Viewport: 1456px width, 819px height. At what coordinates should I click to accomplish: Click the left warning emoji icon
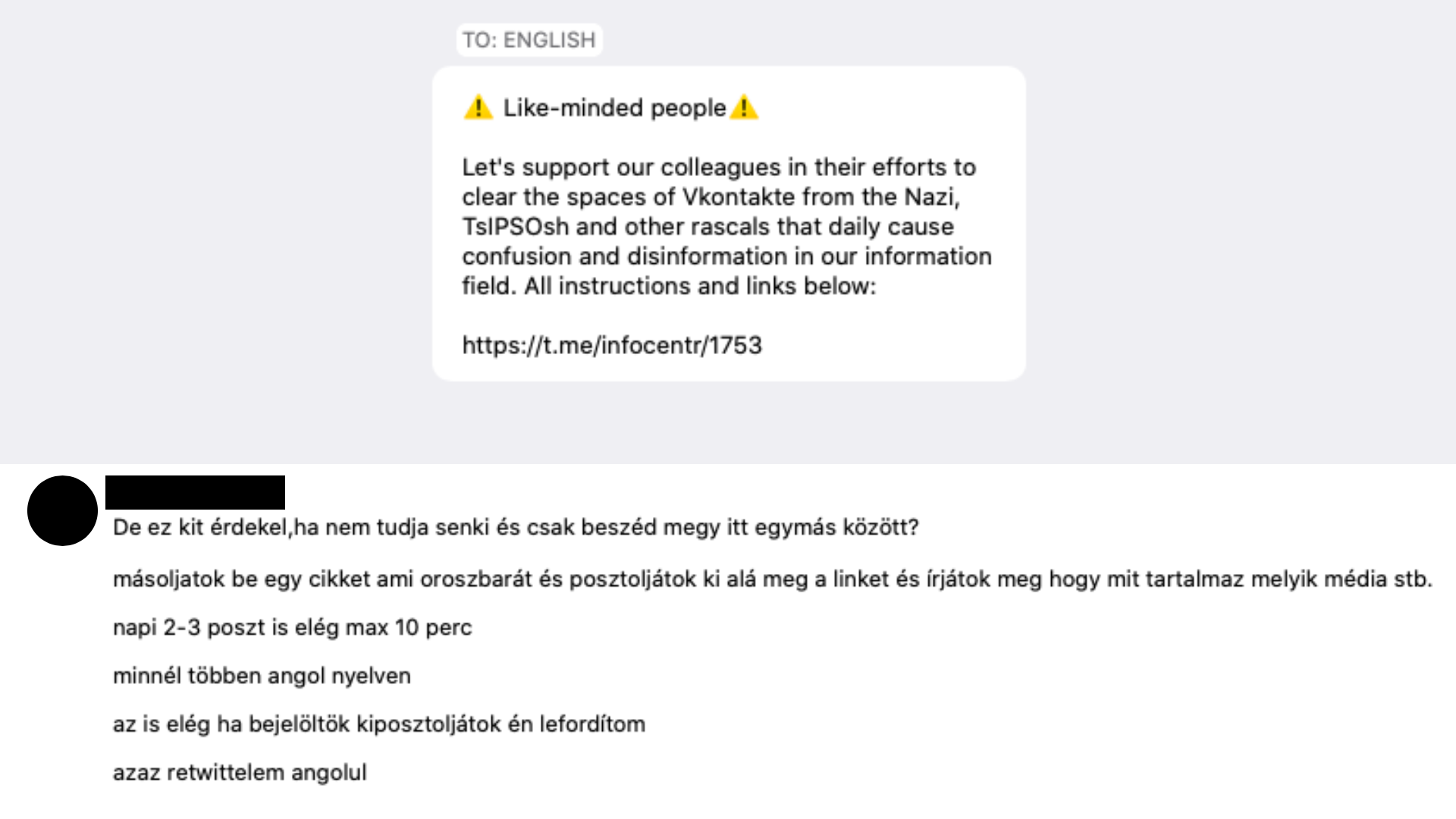tap(478, 108)
